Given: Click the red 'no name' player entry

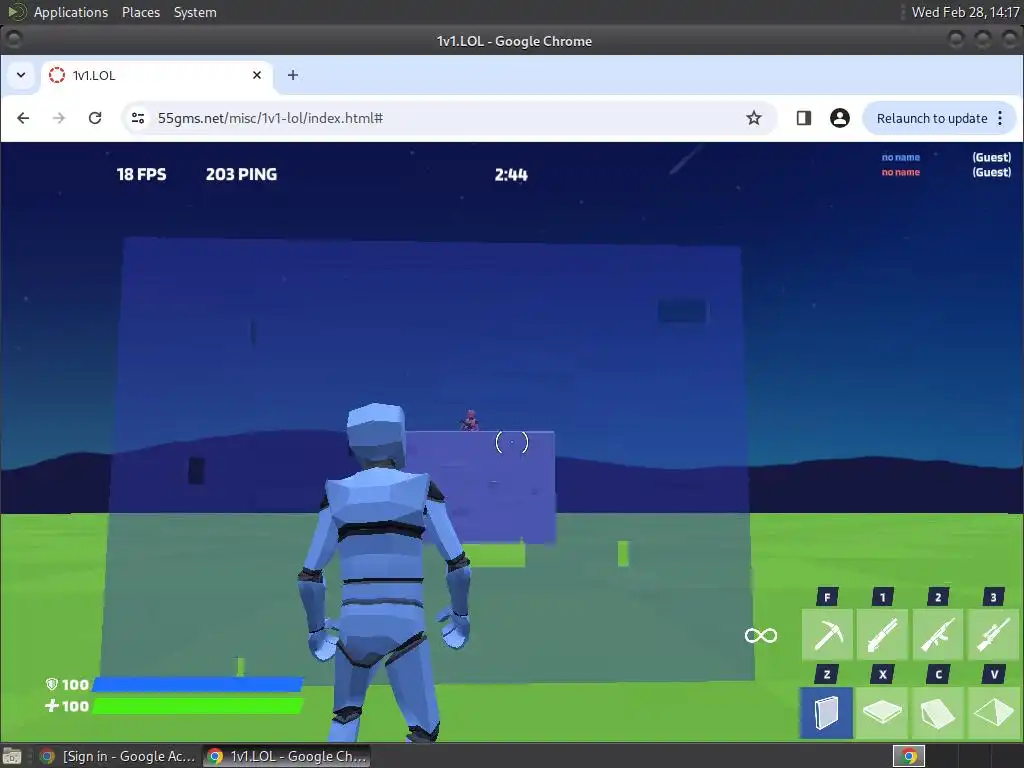Looking at the screenshot, I should pyautogui.click(x=901, y=172).
